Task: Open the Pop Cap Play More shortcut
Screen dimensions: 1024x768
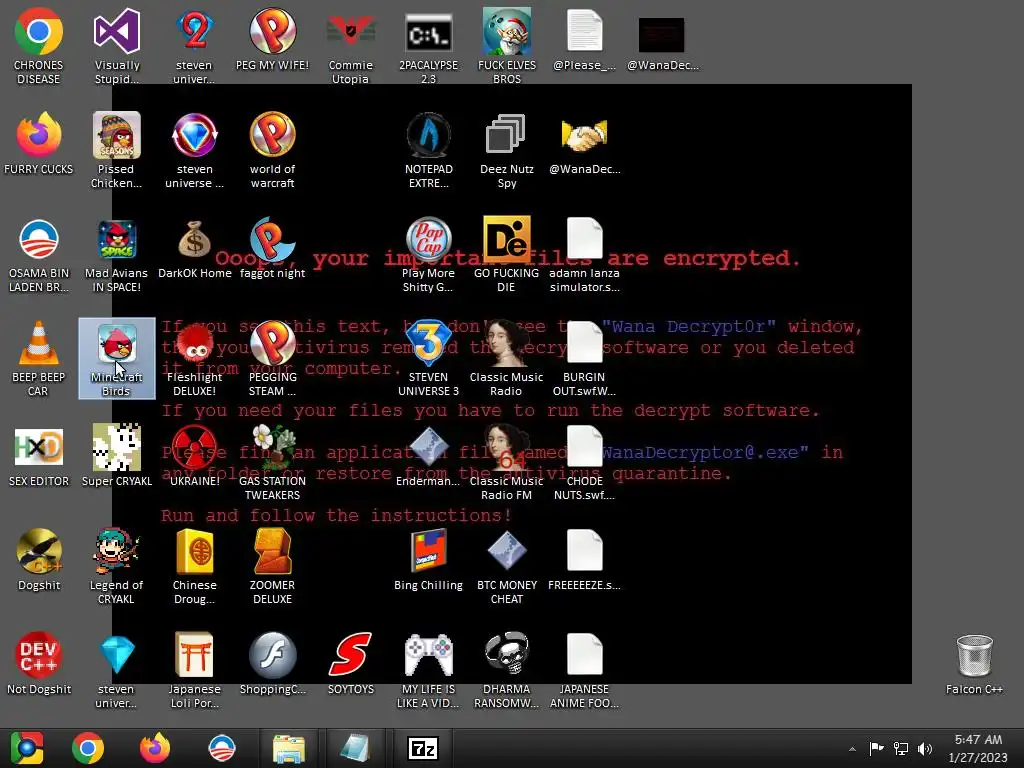Action: point(428,239)
